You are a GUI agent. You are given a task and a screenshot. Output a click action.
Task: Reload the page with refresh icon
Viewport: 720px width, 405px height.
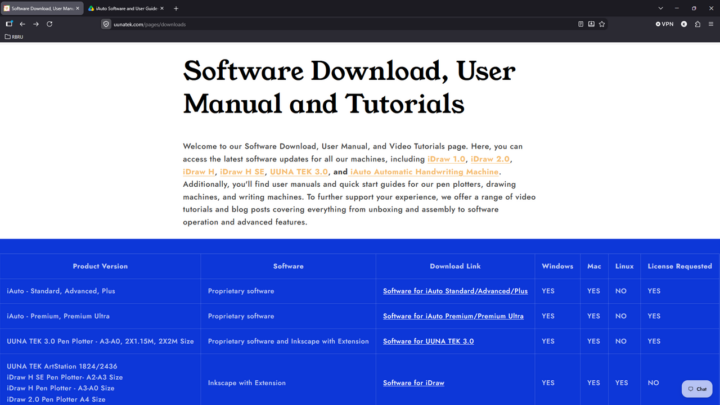click(50, 24)
